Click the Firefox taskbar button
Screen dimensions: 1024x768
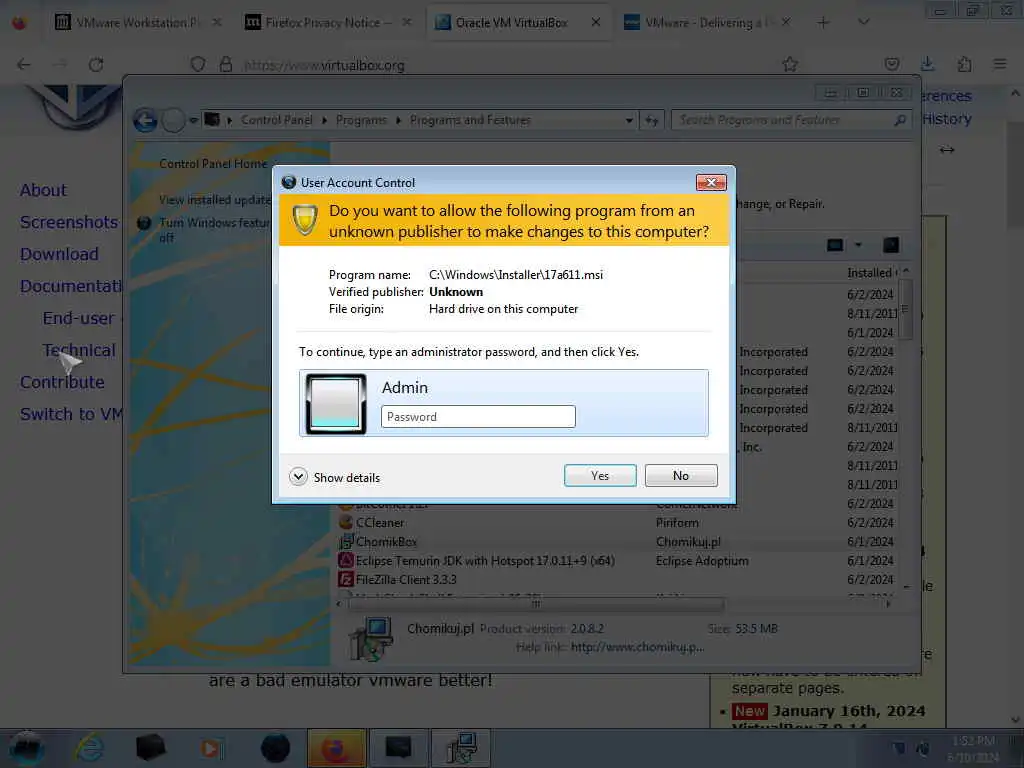(x=336, y=748)
